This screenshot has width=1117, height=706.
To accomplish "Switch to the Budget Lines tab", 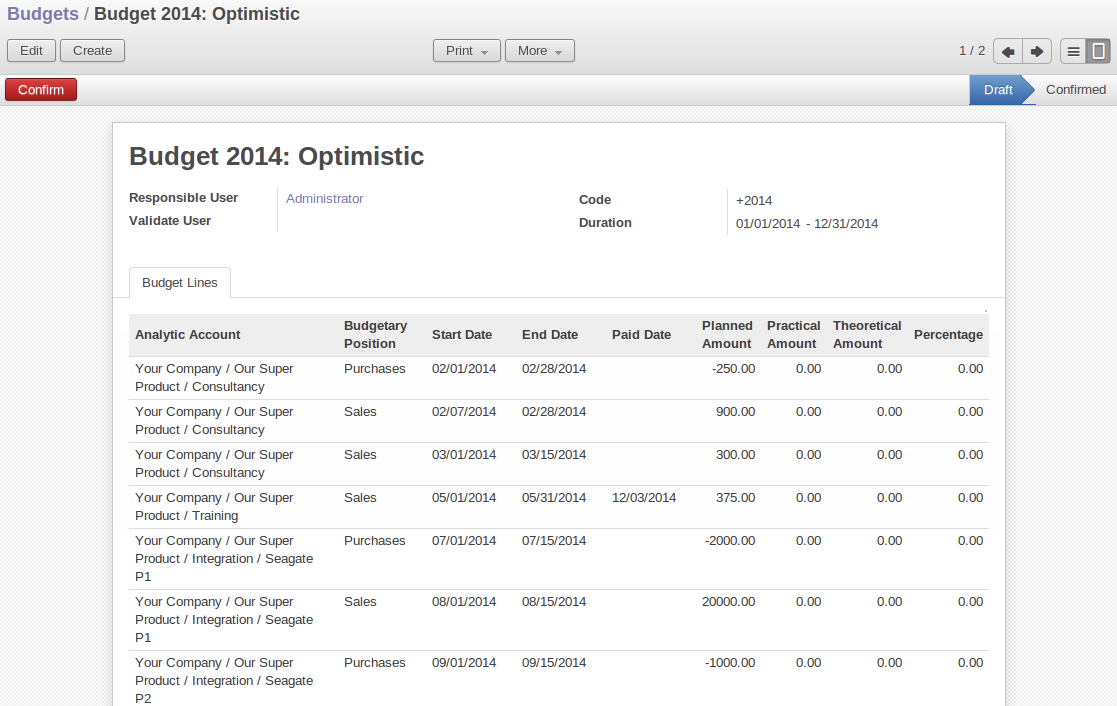I will click(x=179, y=283).
